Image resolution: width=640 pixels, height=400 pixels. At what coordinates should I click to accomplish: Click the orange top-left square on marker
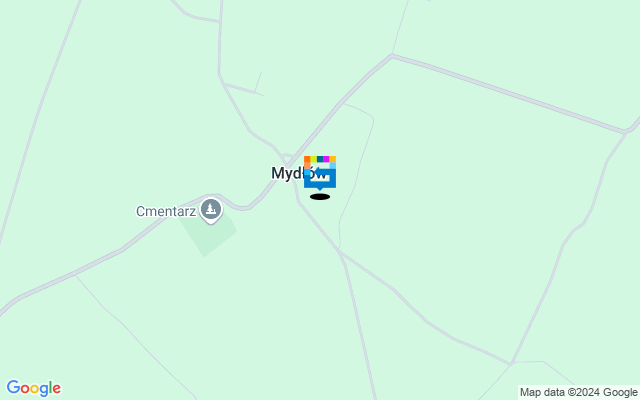[307, 159]
